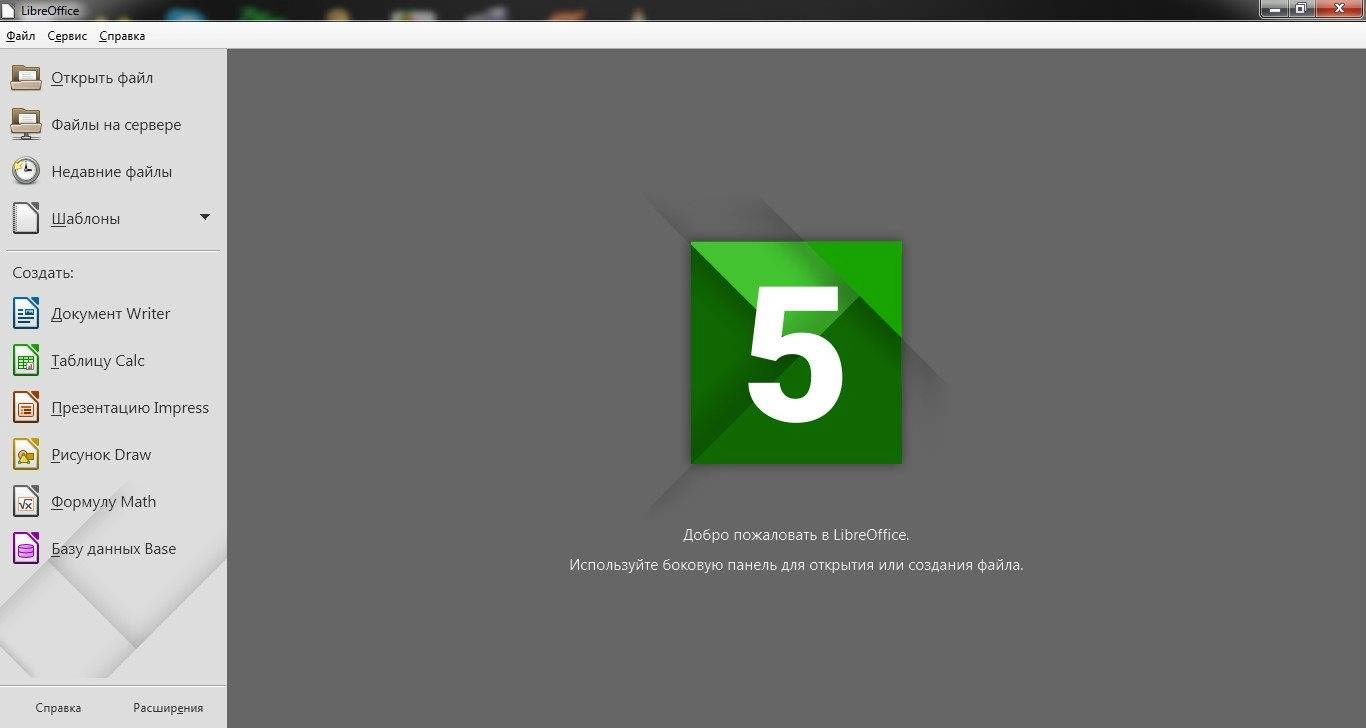
Task: Click the LibreOffice title bar document icon
Action: pyautogui.click(x=9, y=10)
